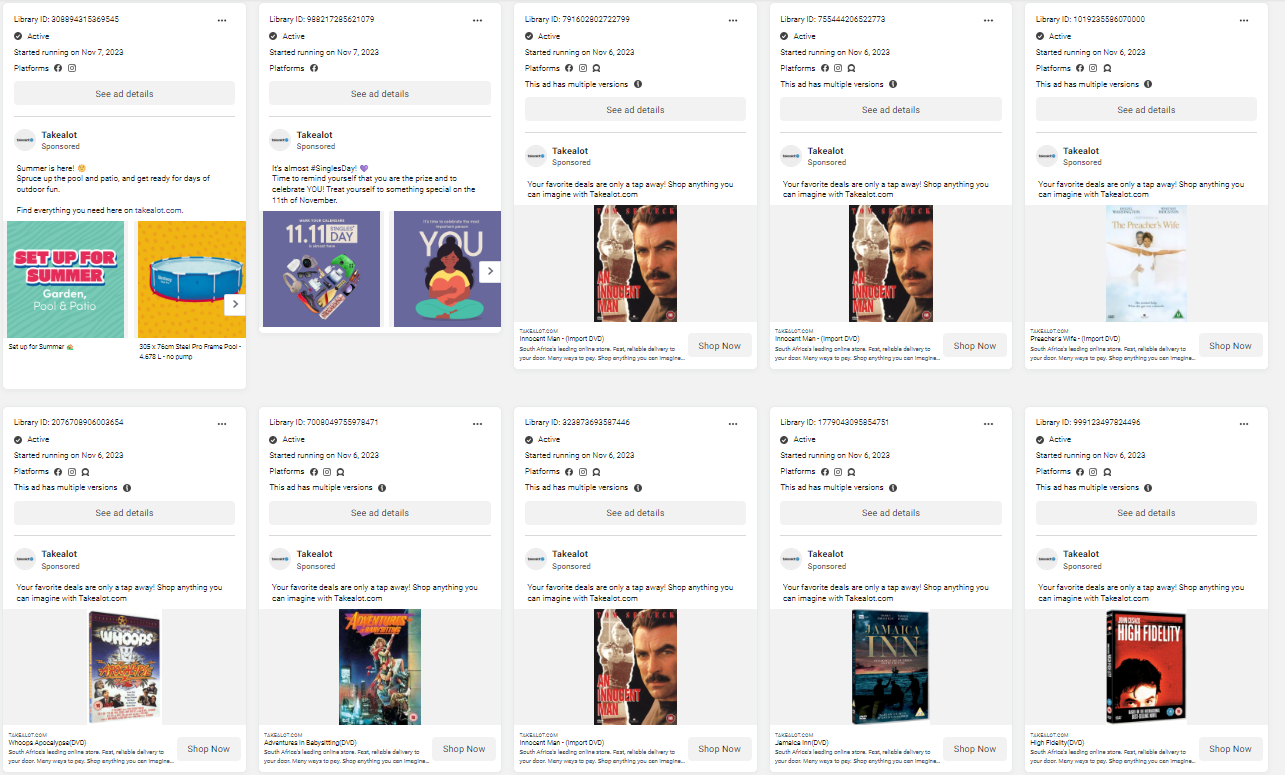The height and width of the screenshot is (775, 1285).
Task: Shop Now for Preacher's Wife DVD
Action: (x=1230, y=346)
